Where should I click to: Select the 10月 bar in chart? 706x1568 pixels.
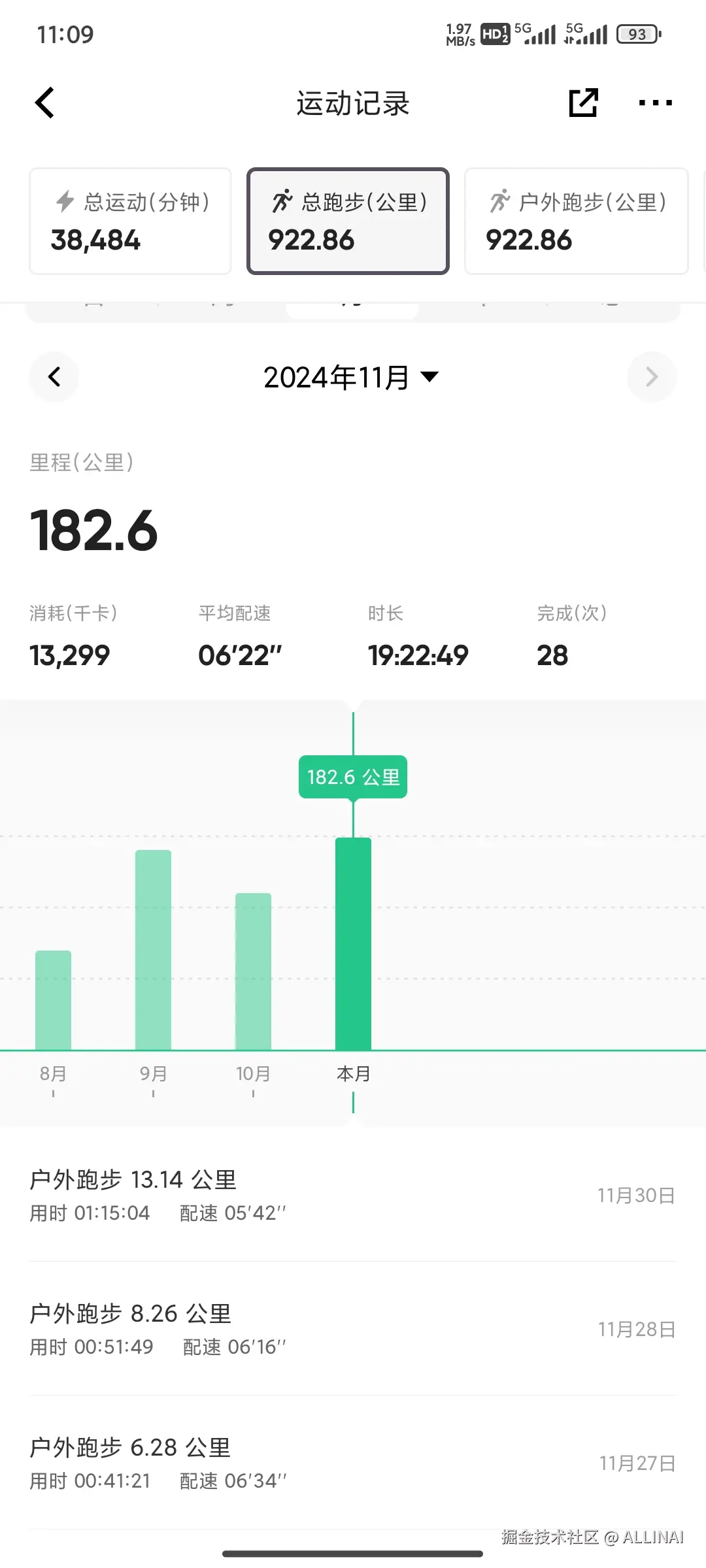(253, 972)
